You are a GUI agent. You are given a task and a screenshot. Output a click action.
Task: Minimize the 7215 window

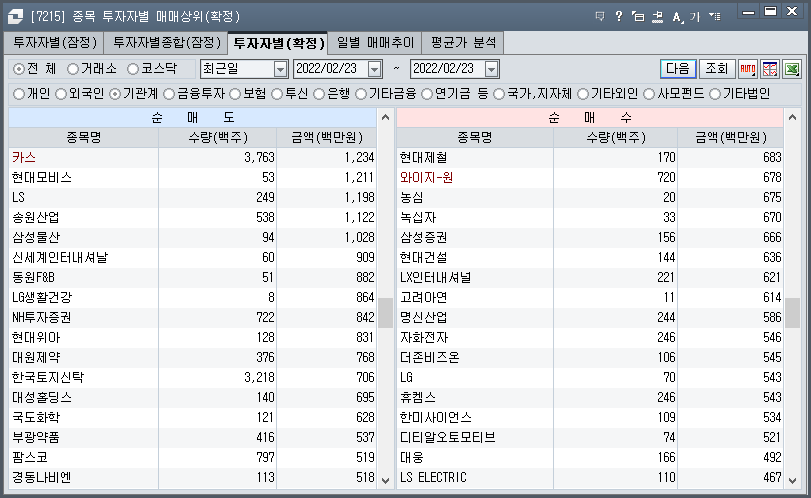[x=748, y=12]
